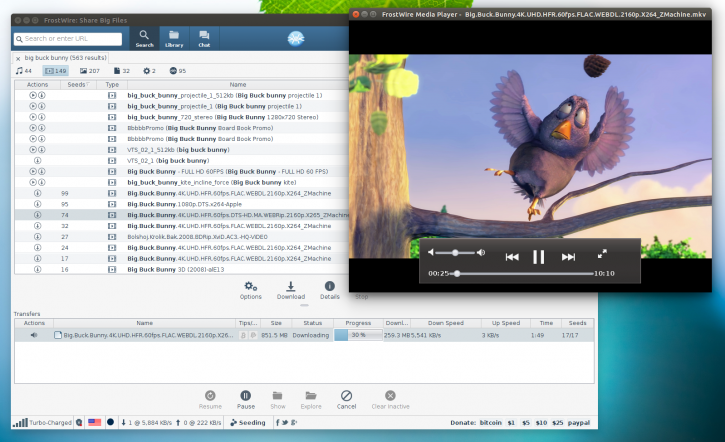Sort transfers by Down Speed column

click(446, 323)
